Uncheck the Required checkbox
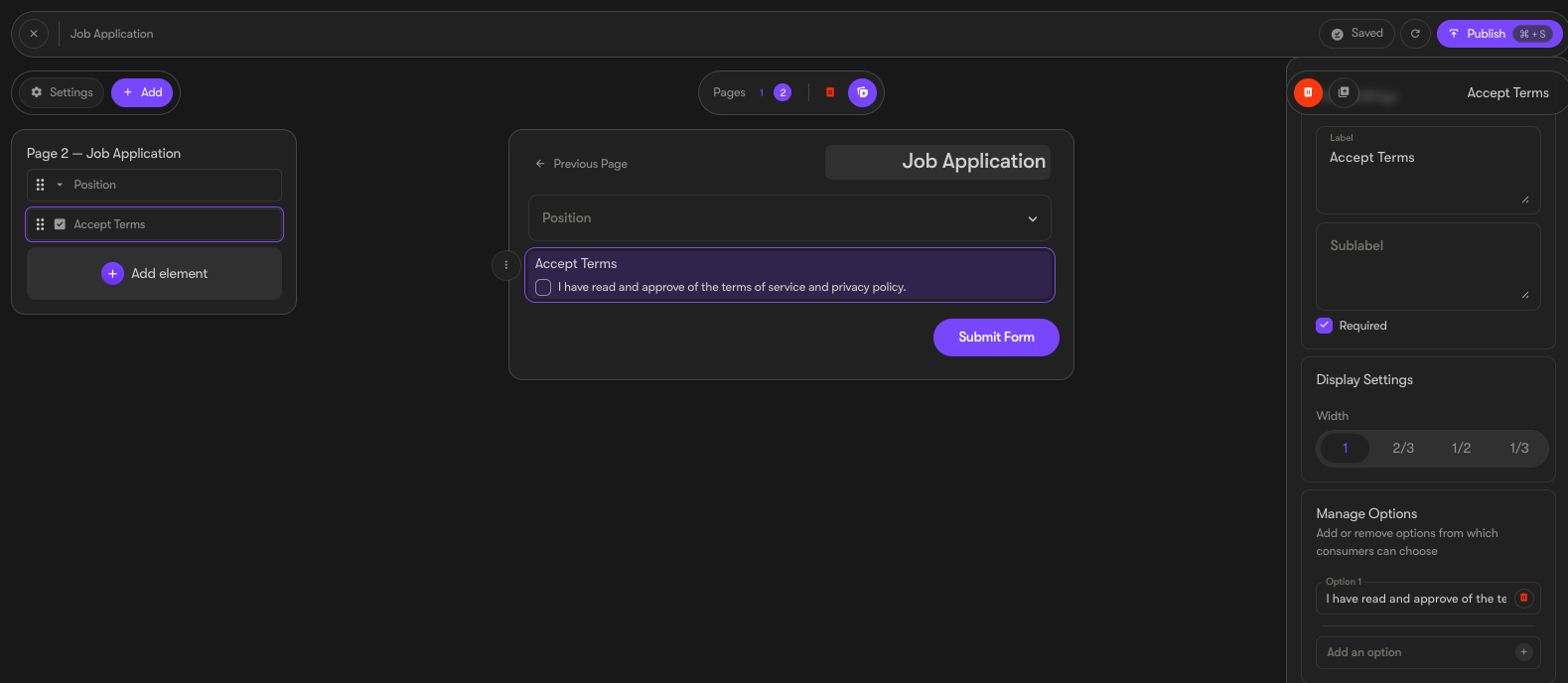Viewport: 1568px width, 683px height. pyautogui.click(x=1324, y=326)
